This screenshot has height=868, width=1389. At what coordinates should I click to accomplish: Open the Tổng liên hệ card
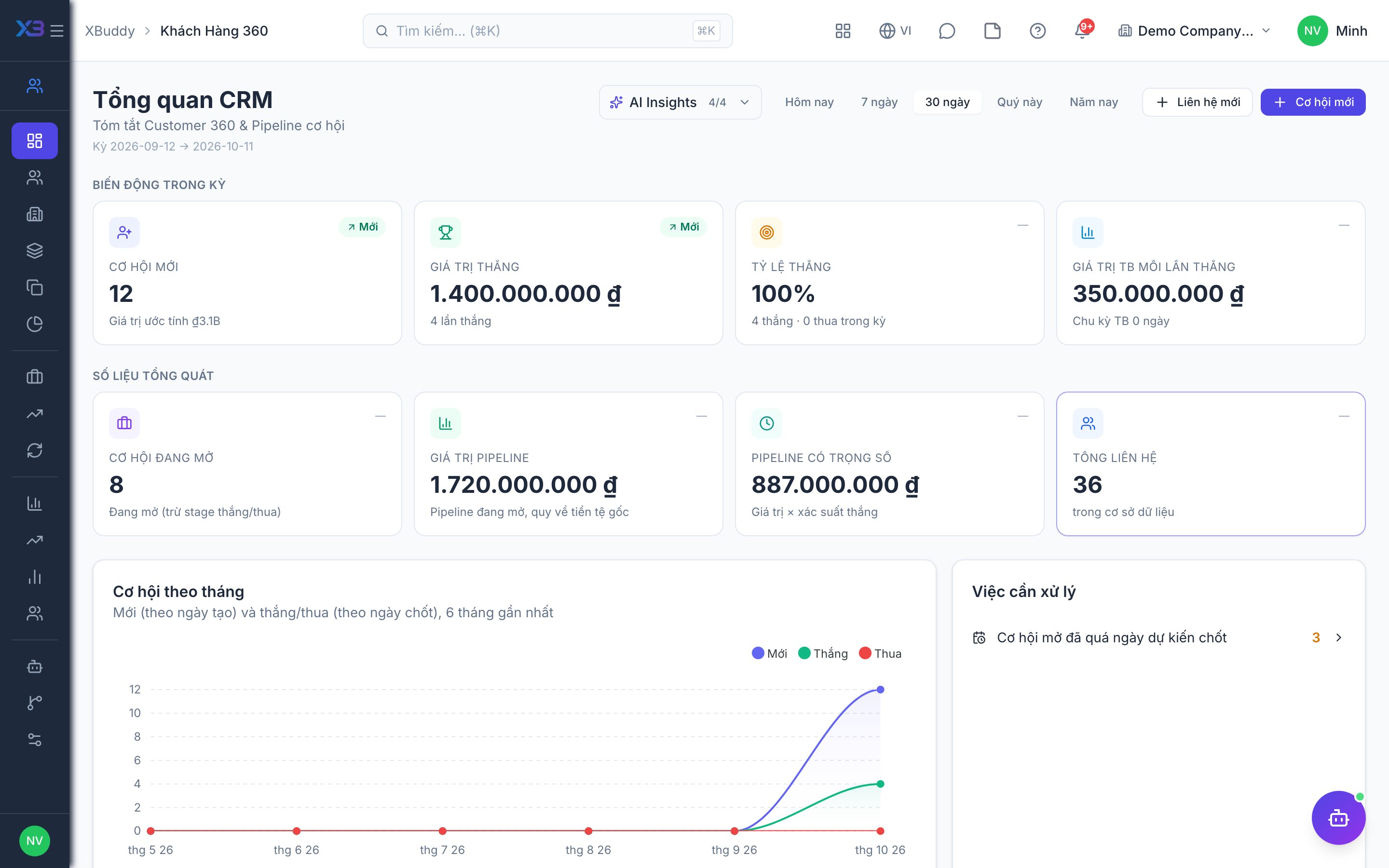tap(1211, 464)
